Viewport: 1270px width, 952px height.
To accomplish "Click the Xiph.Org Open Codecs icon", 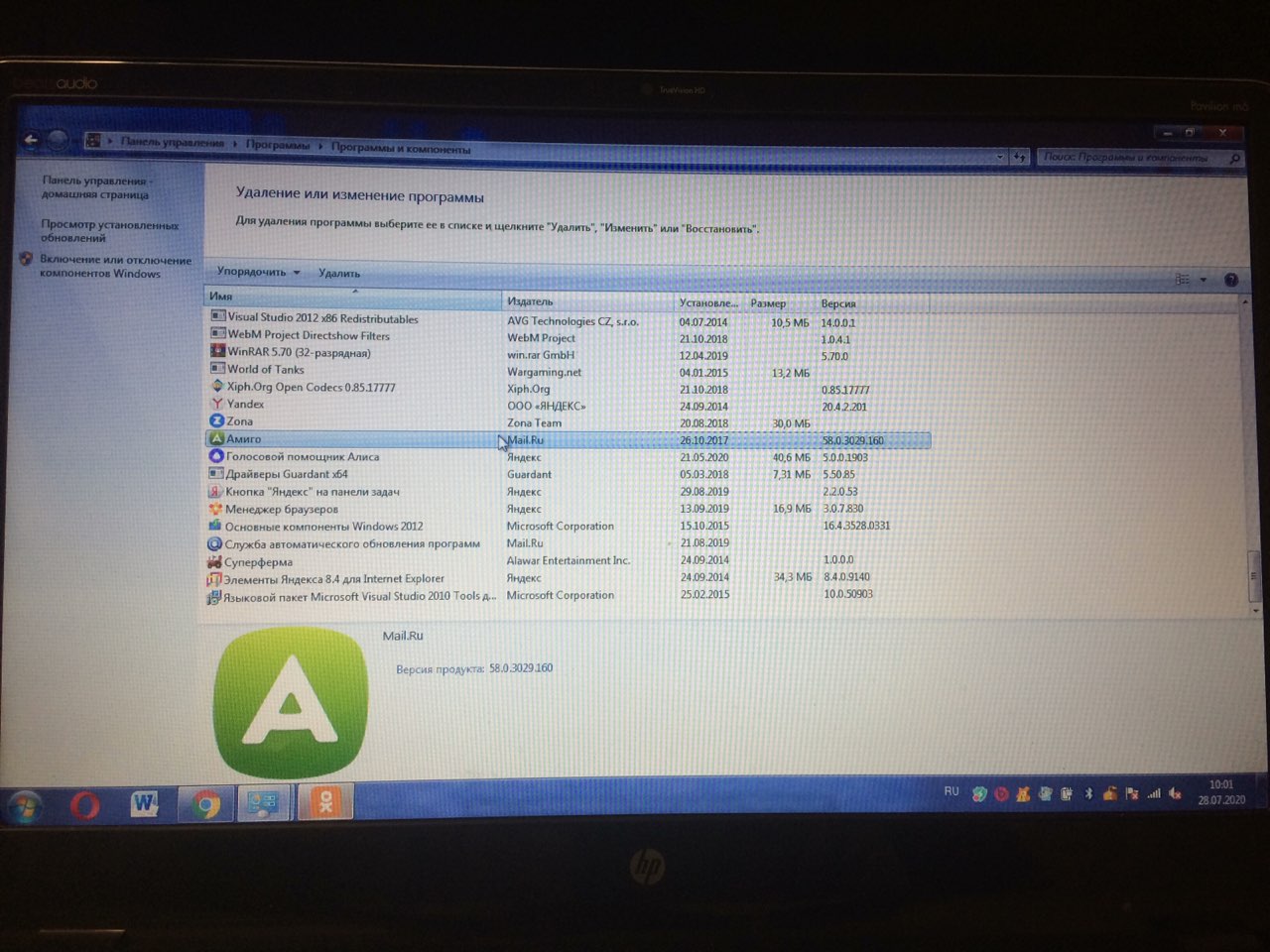I will coord(217,386).
